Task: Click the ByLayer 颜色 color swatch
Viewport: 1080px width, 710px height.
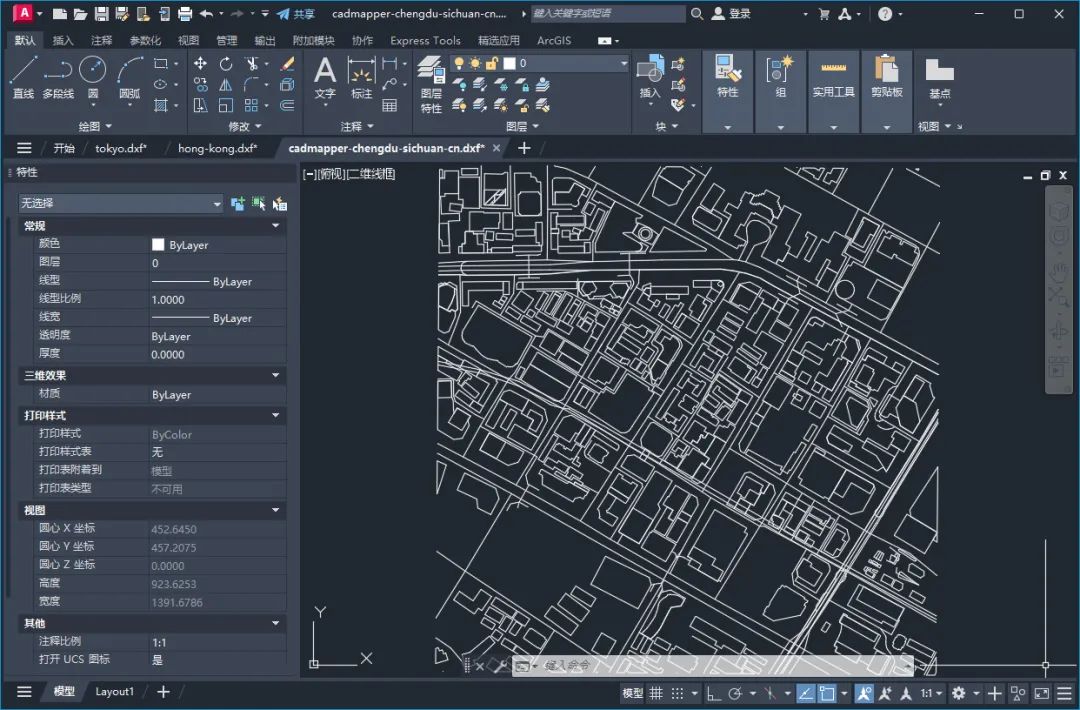Action: pyautogui.click(x=158, y=244)
